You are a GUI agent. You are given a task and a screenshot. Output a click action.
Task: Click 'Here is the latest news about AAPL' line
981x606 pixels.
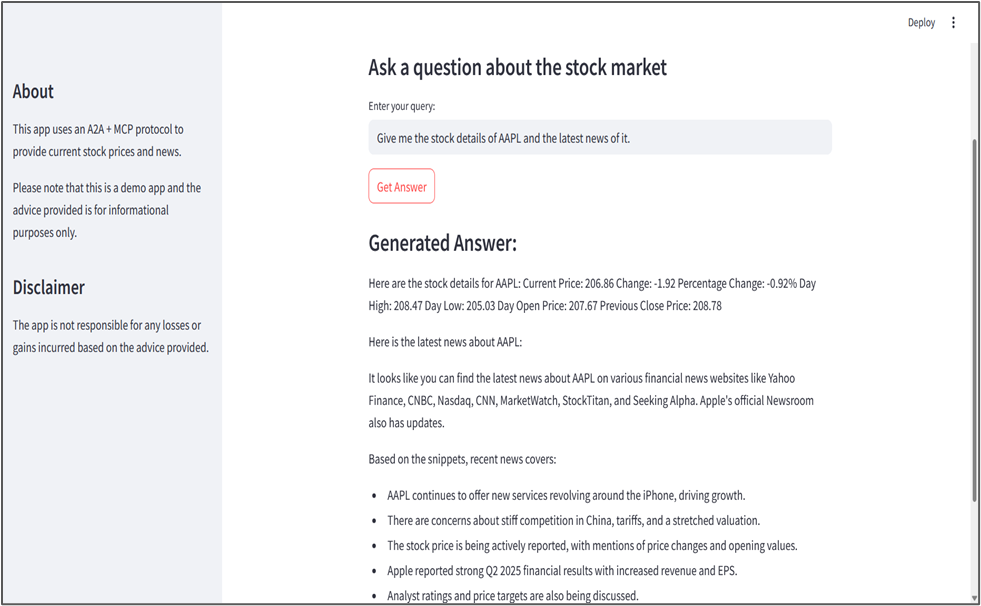(445, 342)
